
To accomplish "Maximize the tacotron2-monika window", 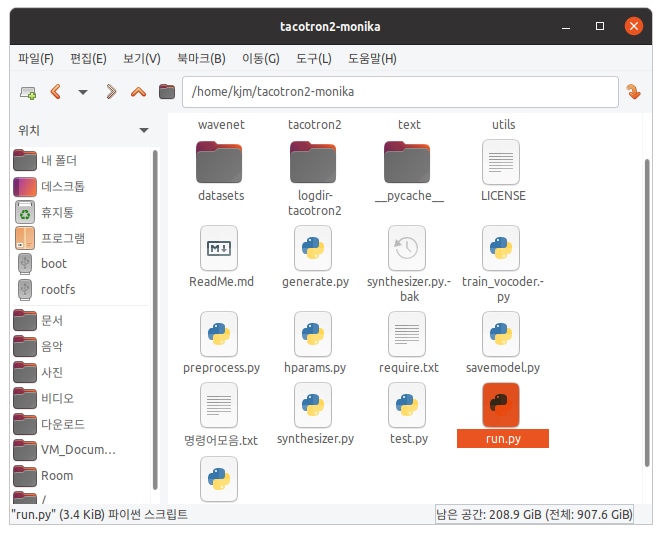I will [x=600, y=26].
